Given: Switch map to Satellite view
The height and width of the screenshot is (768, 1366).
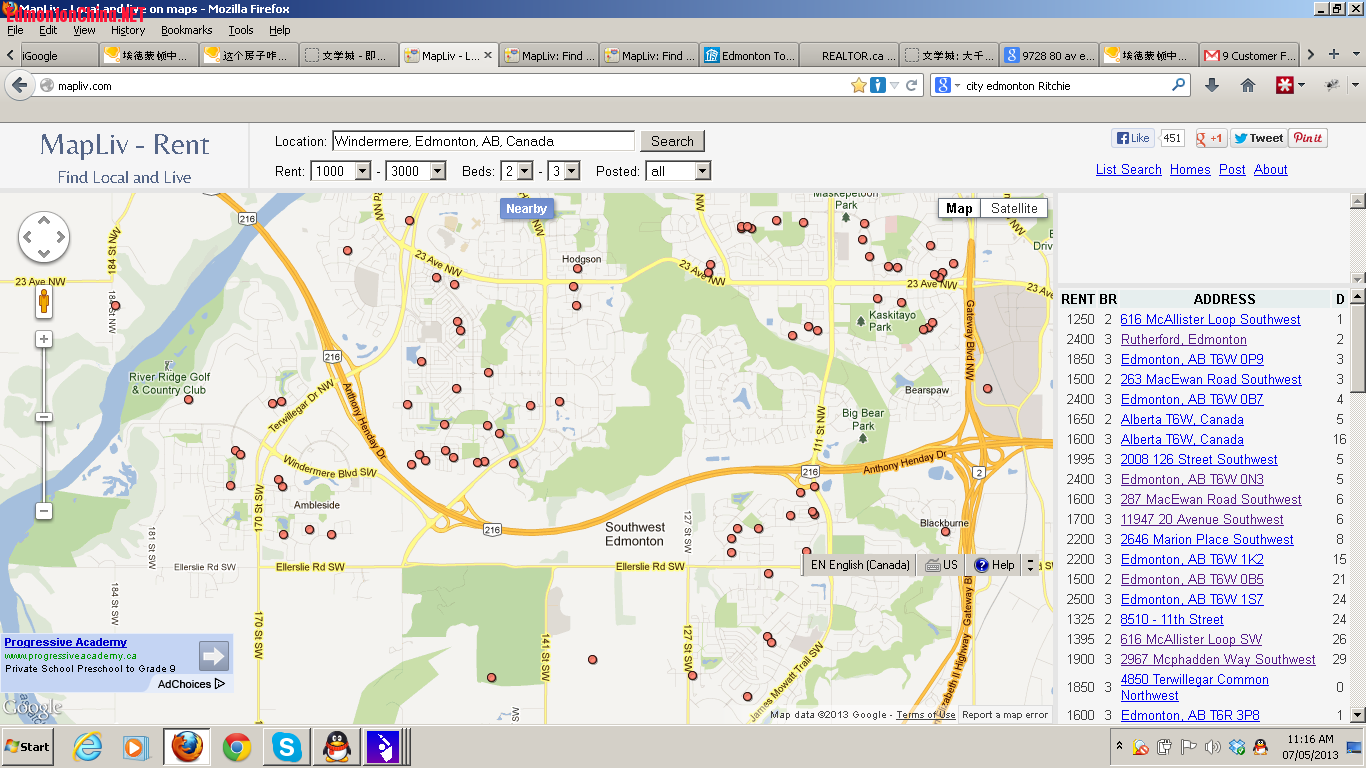Looking at the screenshot, I should click(1014, 208).
